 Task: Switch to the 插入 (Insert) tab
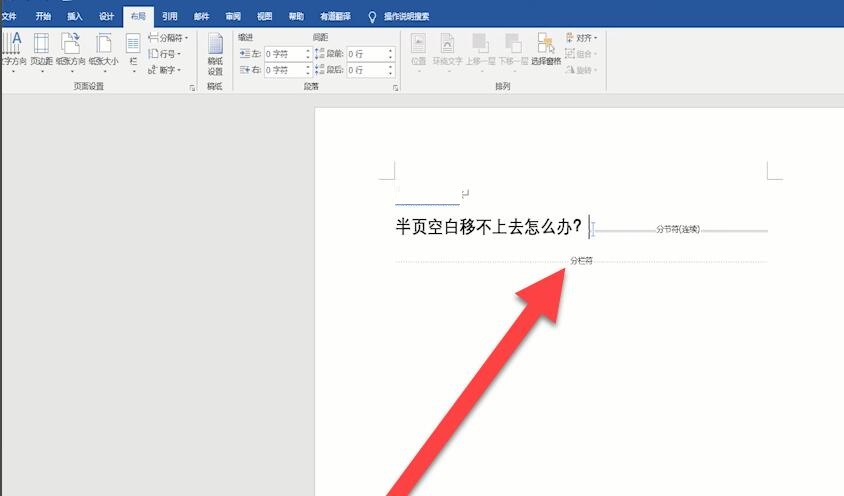[74, 17]
